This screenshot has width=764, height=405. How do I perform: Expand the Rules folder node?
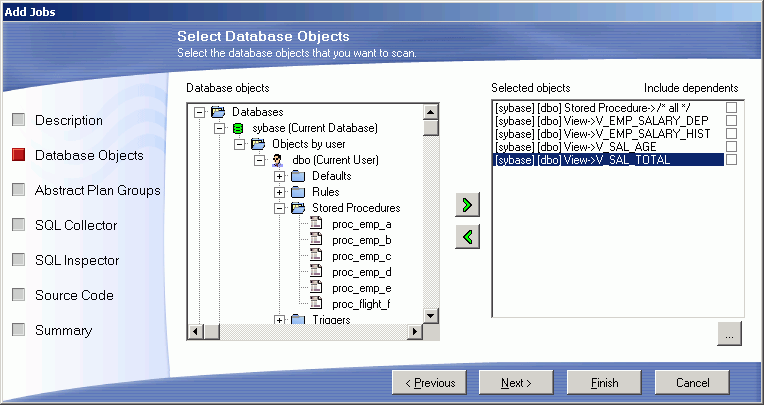tap(279, 193)
